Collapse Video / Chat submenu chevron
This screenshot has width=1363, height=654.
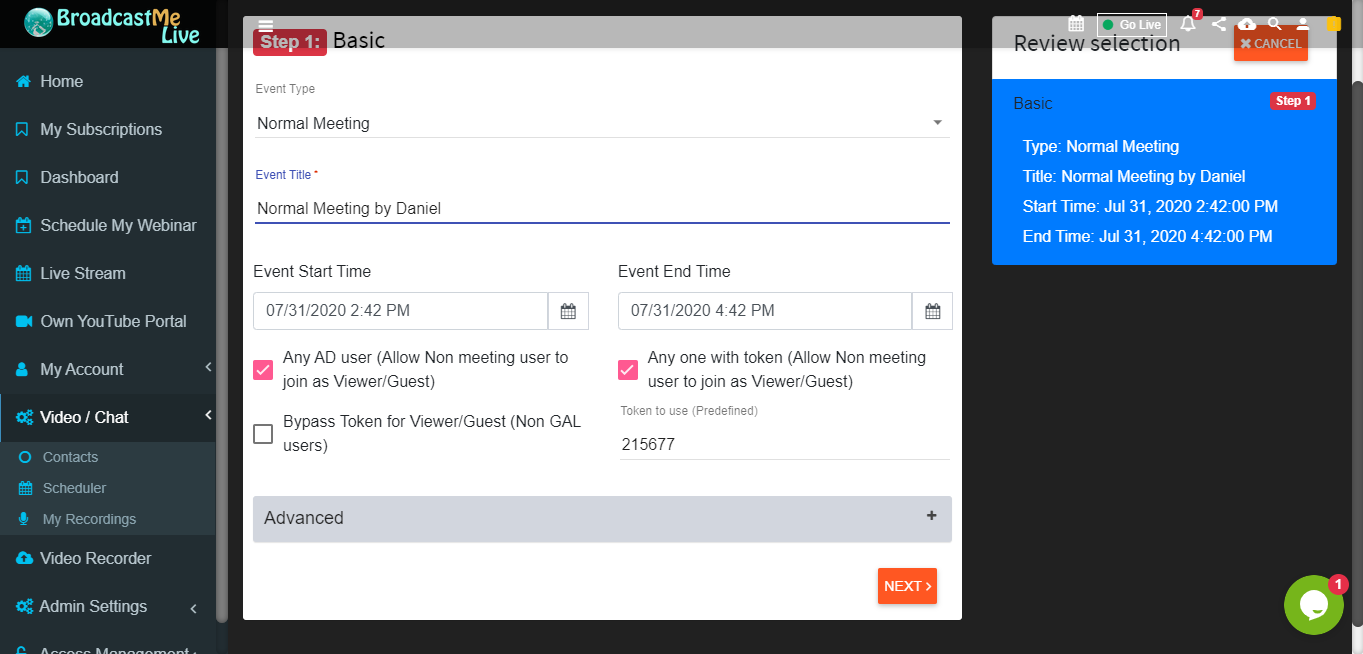coord(208,416)
